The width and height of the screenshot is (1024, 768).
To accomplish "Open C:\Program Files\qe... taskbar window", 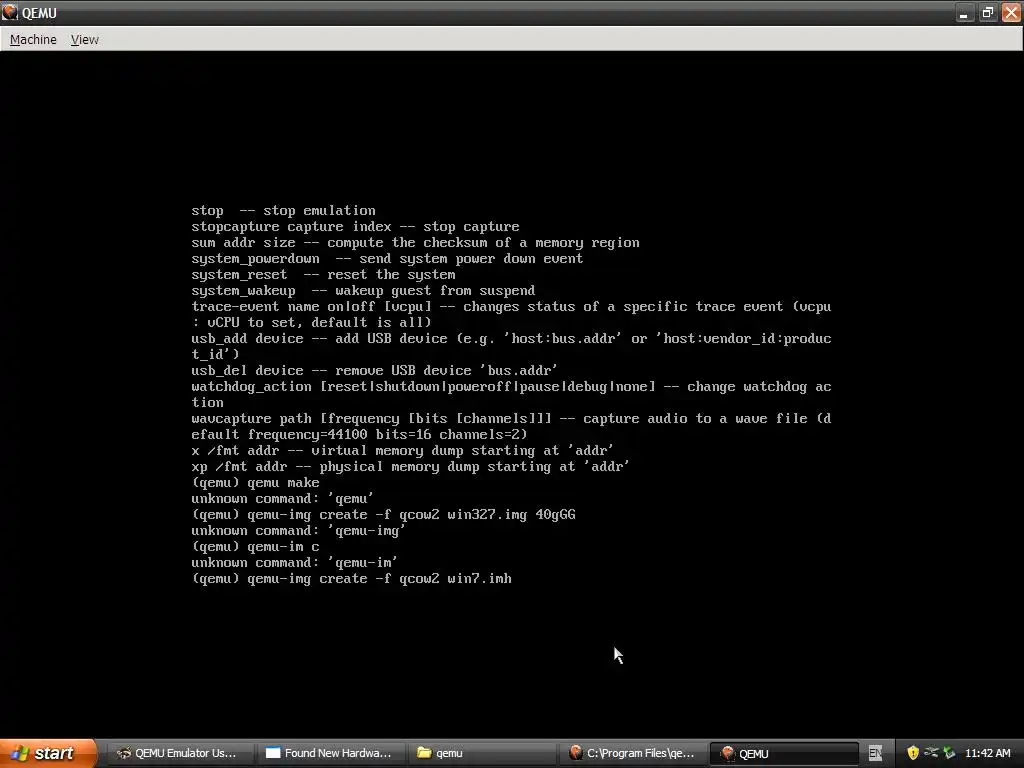I will pyautogui.click(x=631, y=753).
